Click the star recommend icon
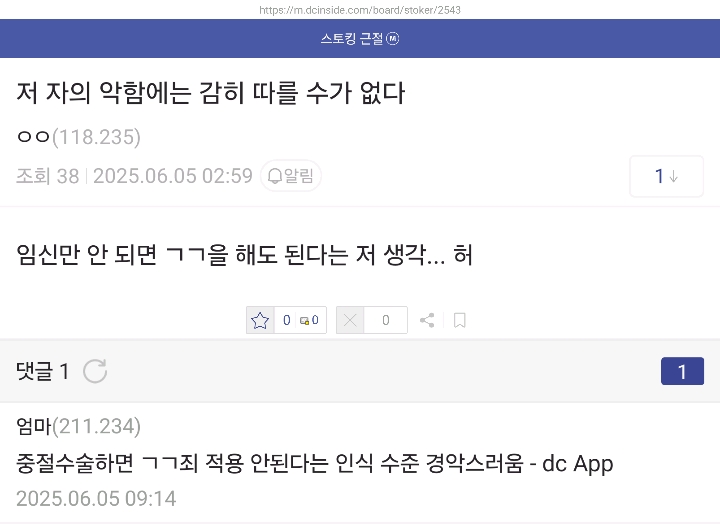The width and height of the screenshot is (720, 524). [x=260, y=320]
